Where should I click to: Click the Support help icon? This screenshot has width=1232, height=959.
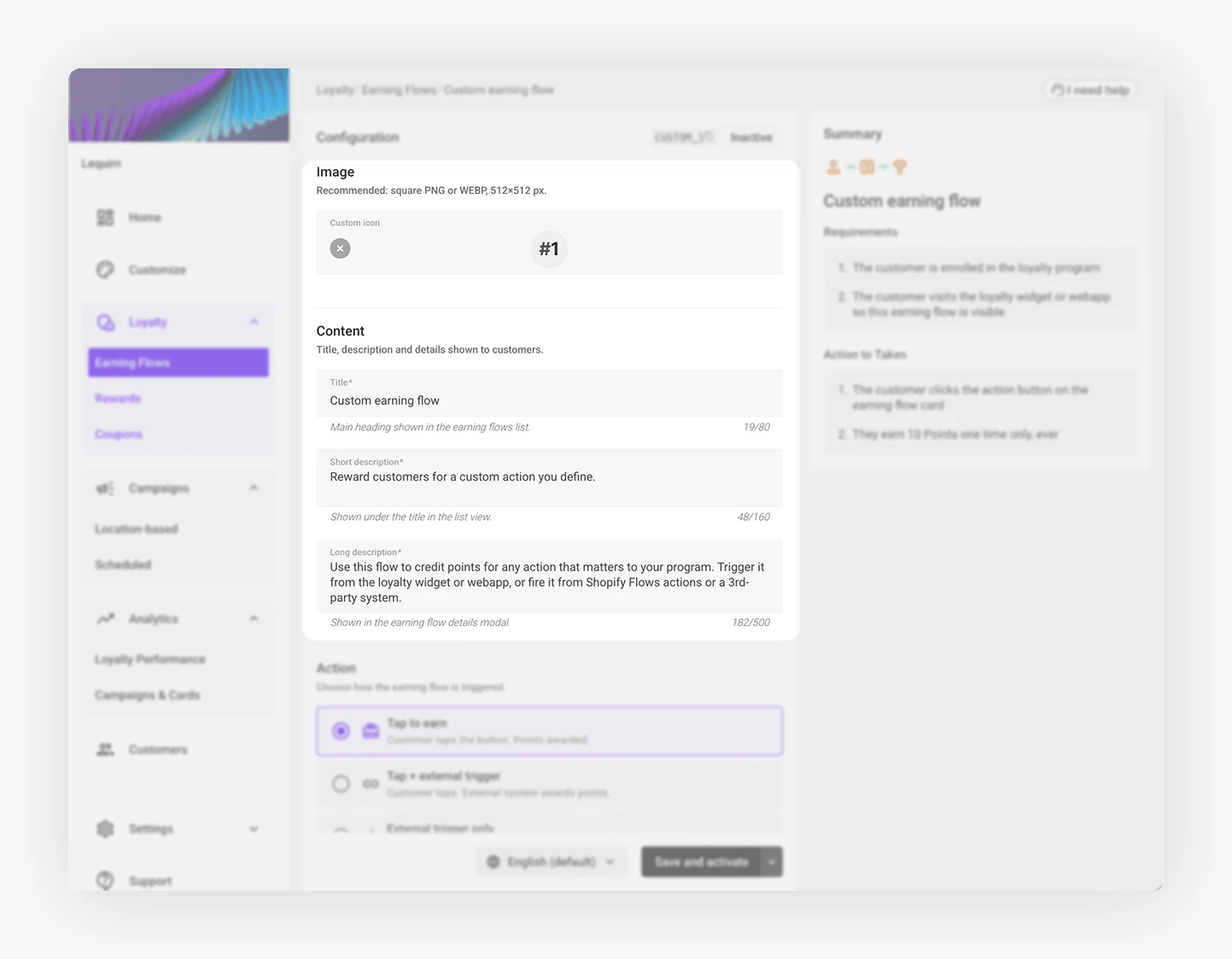click(105, 880)
